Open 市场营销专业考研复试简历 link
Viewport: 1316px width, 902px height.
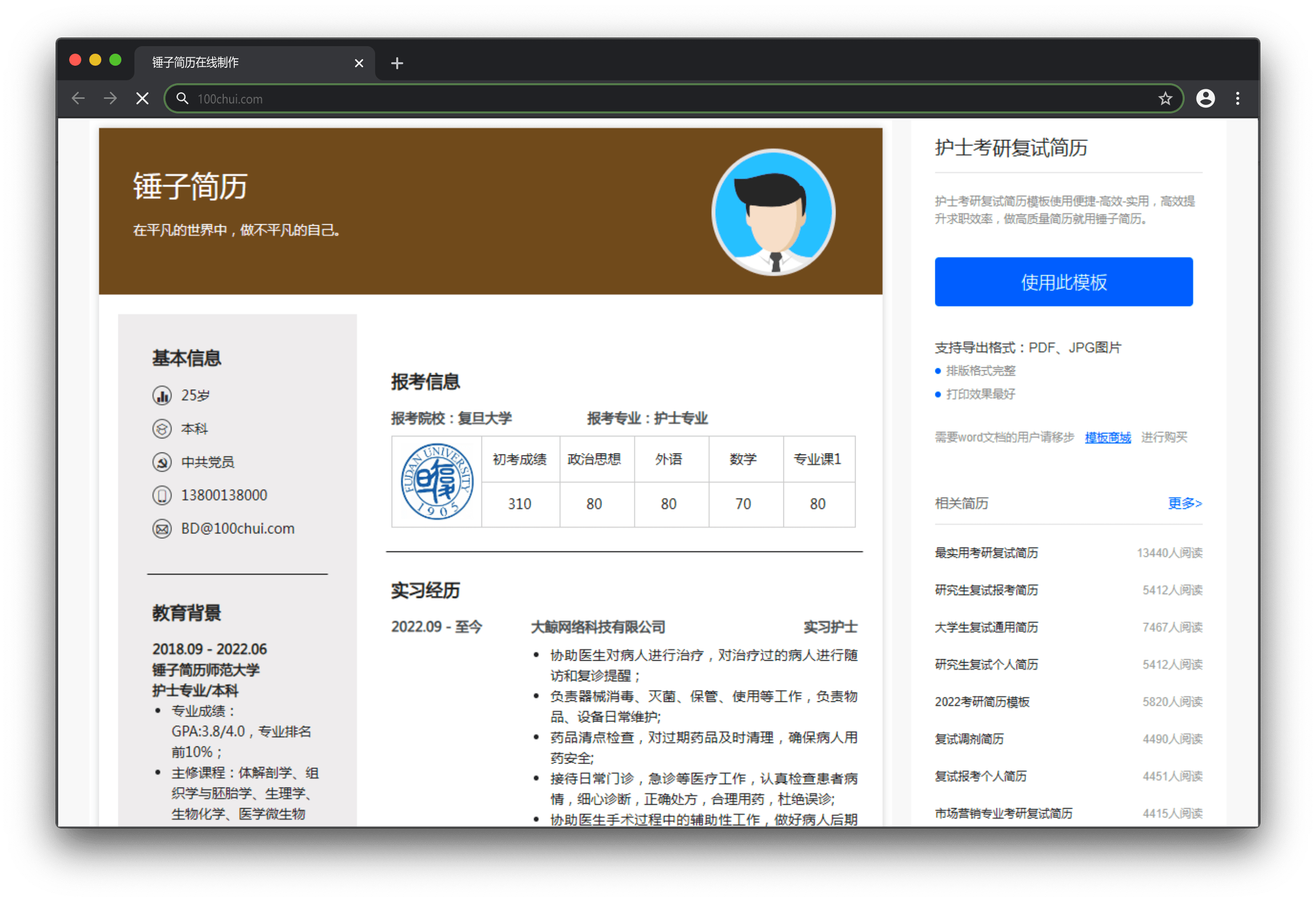pos(1003,814)
